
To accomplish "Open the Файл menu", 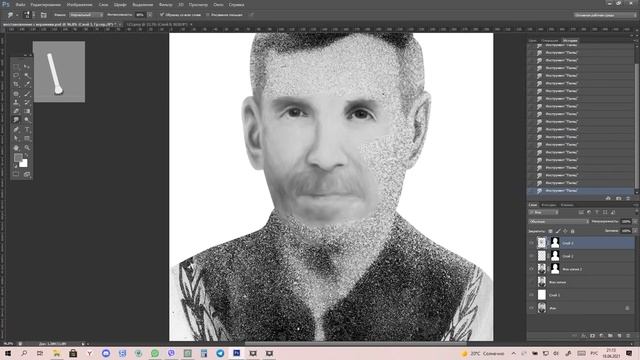I will click(20, 4).
